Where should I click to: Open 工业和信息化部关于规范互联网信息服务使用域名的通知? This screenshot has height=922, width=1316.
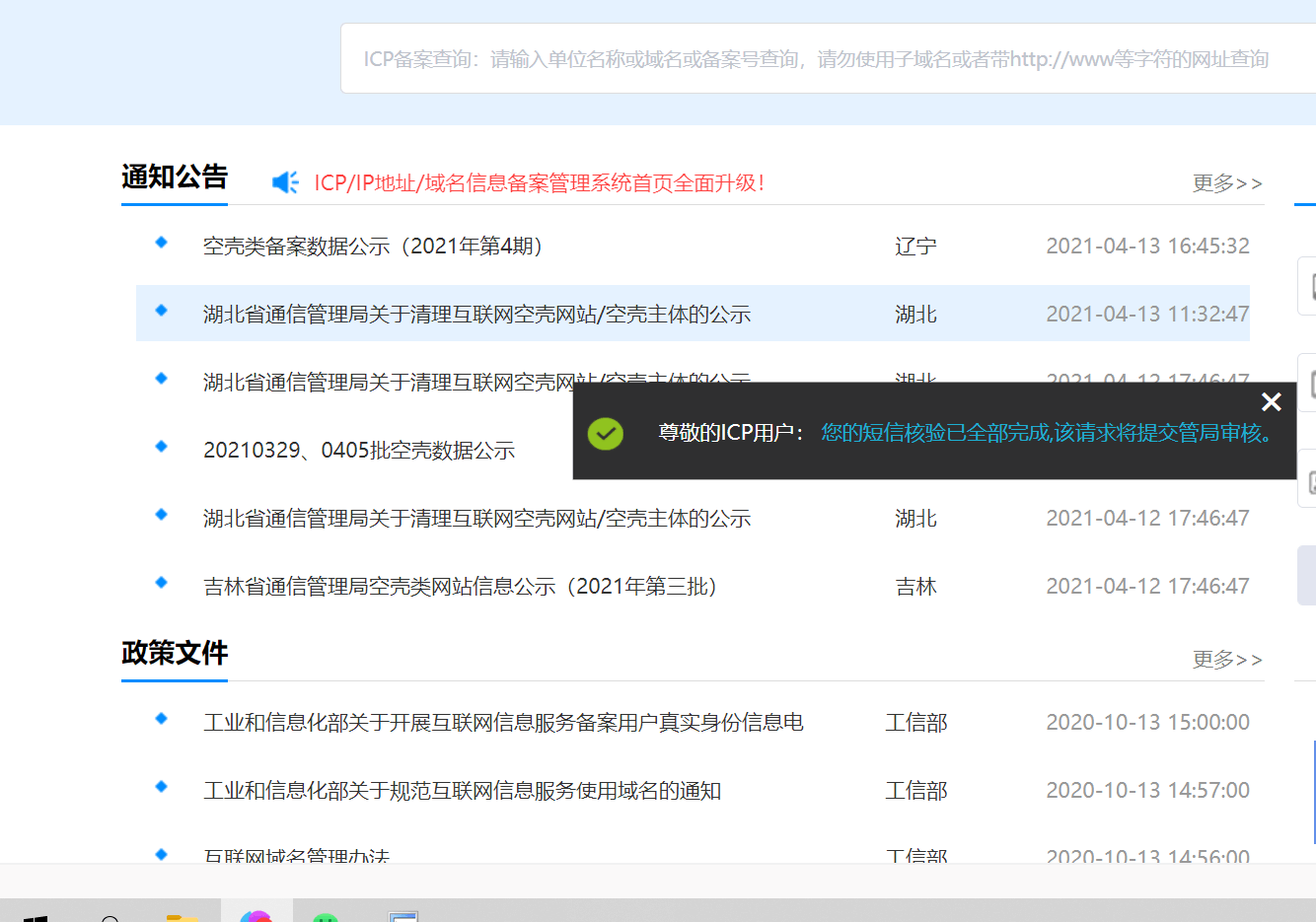coord(462,791)
